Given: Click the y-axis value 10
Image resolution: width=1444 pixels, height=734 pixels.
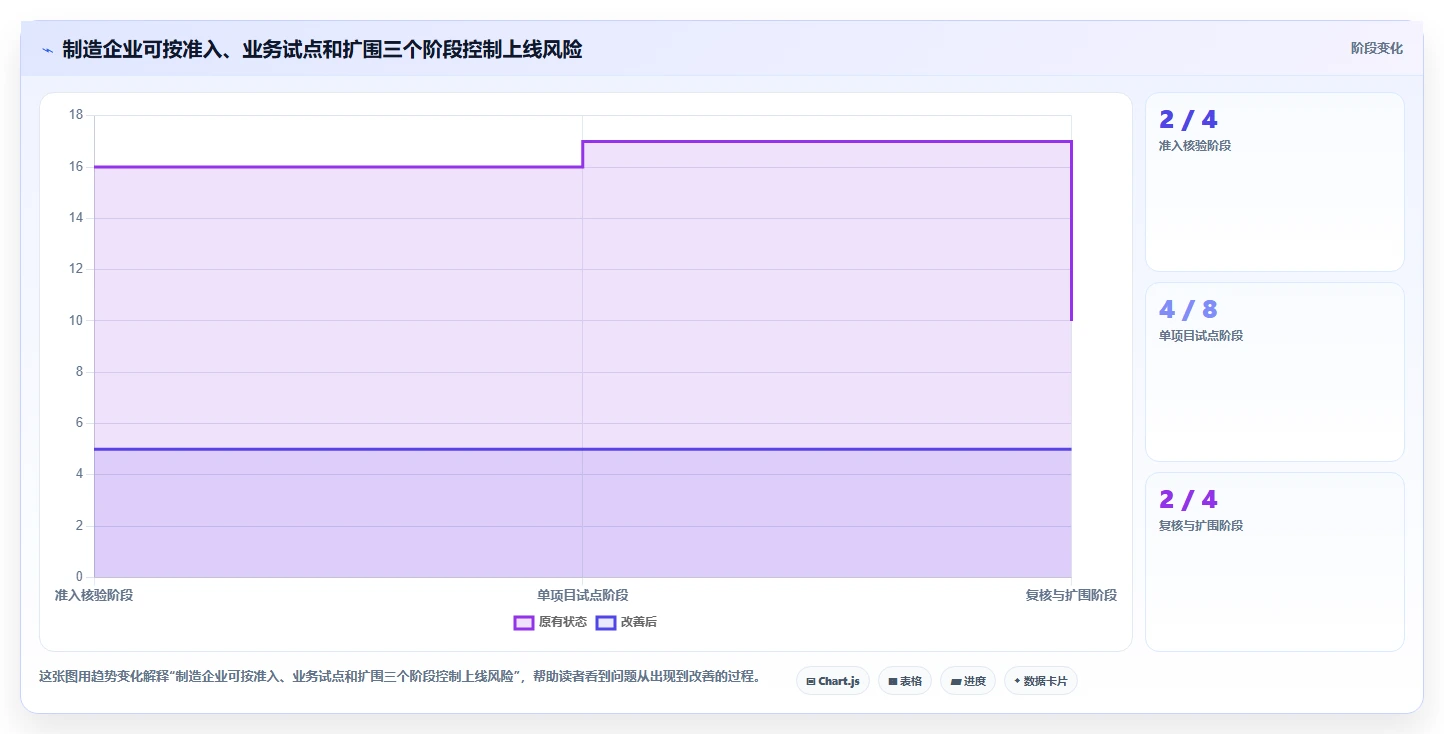Looking at the screenshot, I should (x=77, y=321).
